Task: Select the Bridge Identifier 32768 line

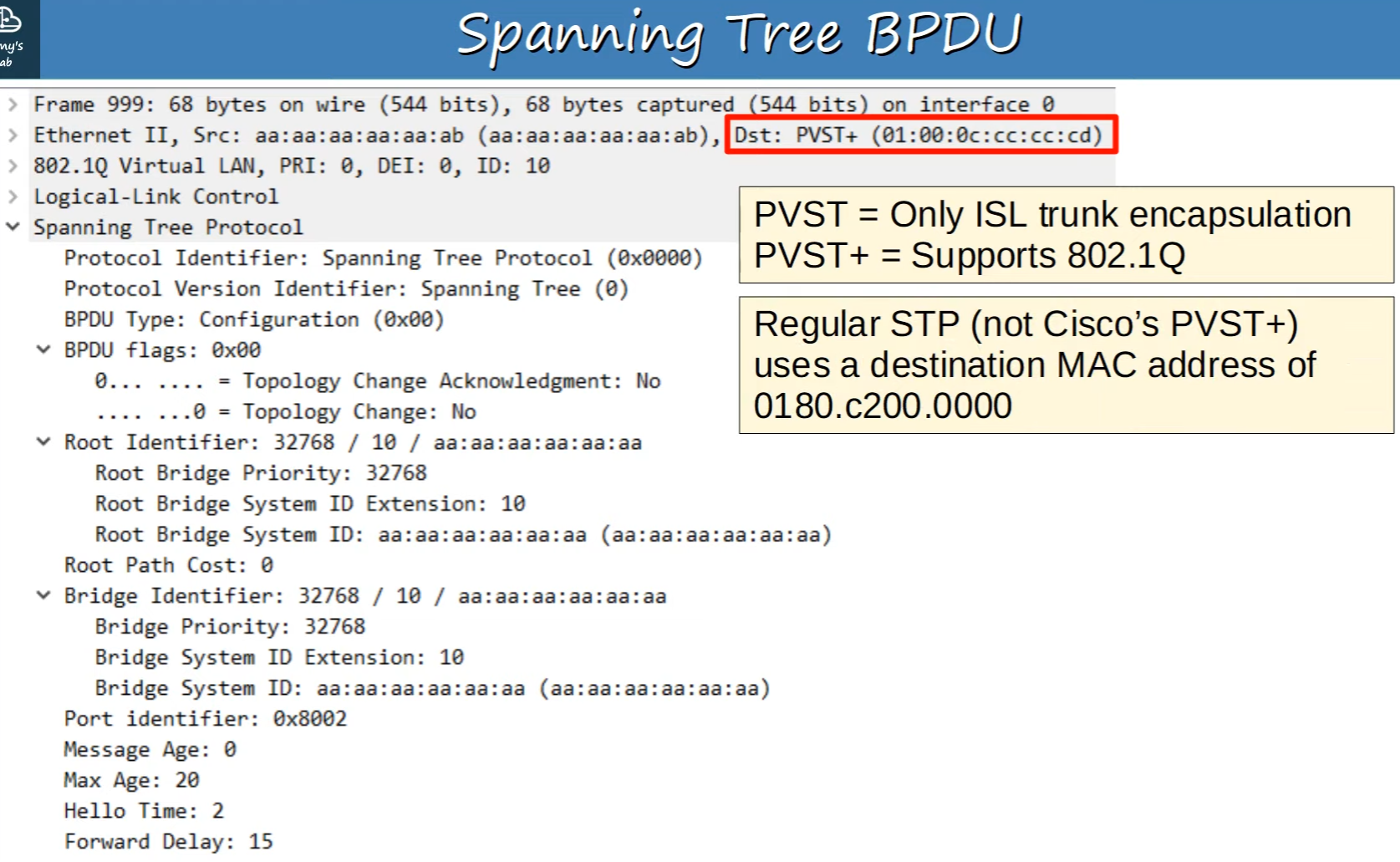Action: [364, 595]
